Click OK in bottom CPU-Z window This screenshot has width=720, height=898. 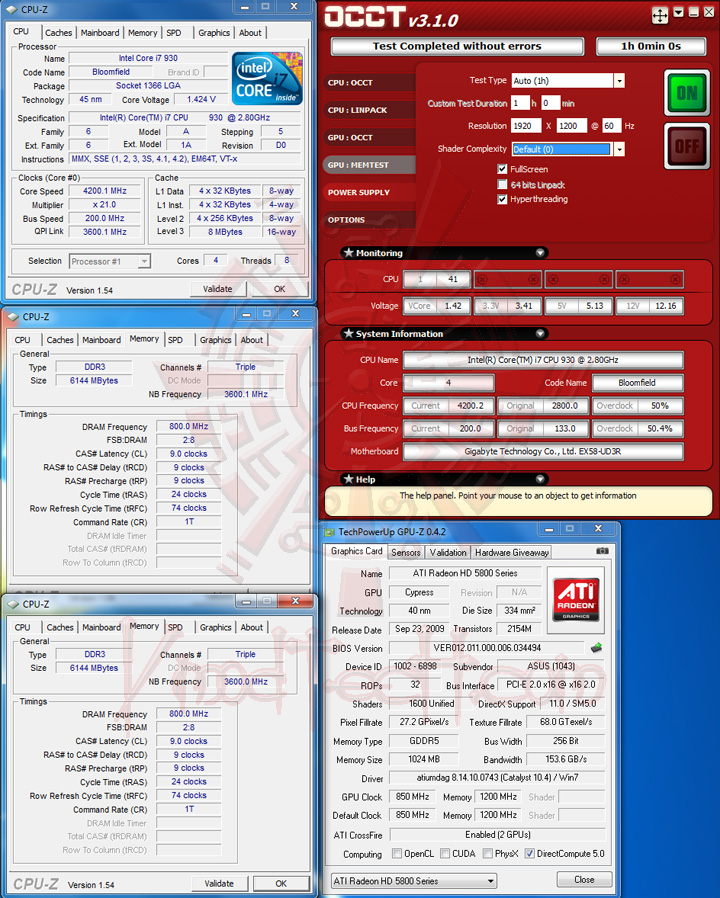(281, 883)
